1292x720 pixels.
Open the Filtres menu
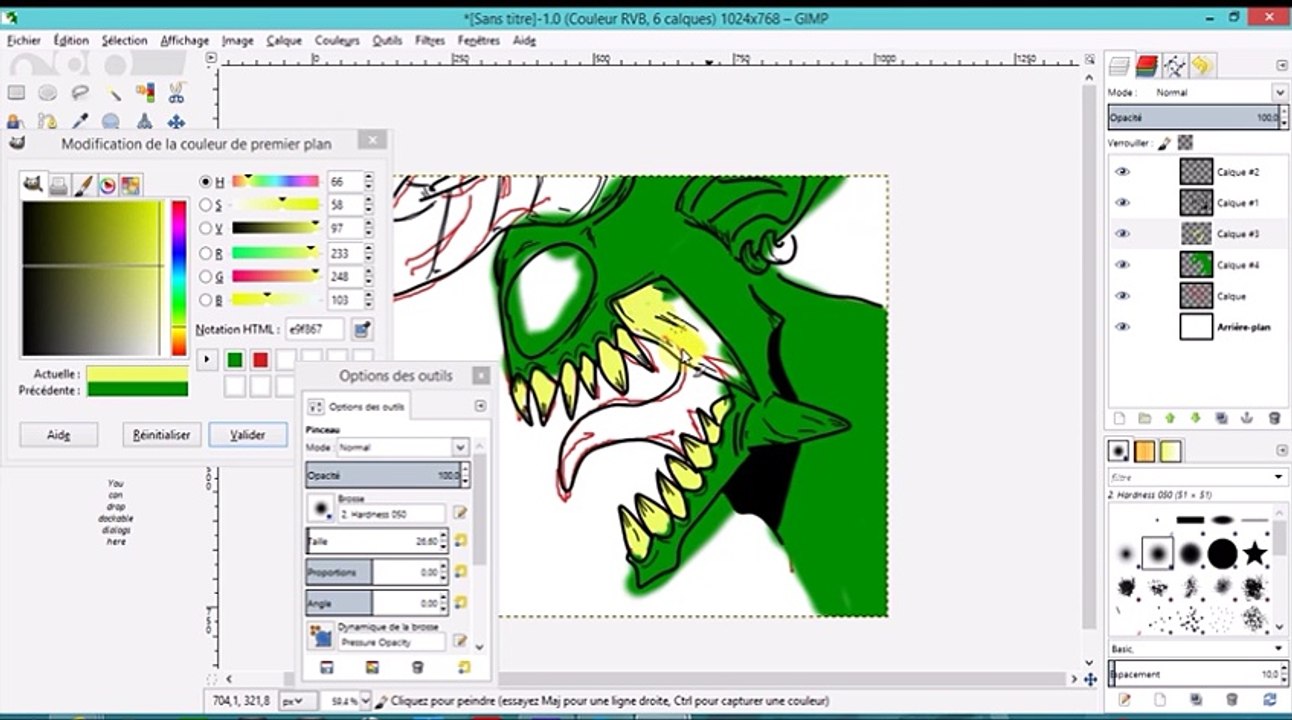coord(430,41)
